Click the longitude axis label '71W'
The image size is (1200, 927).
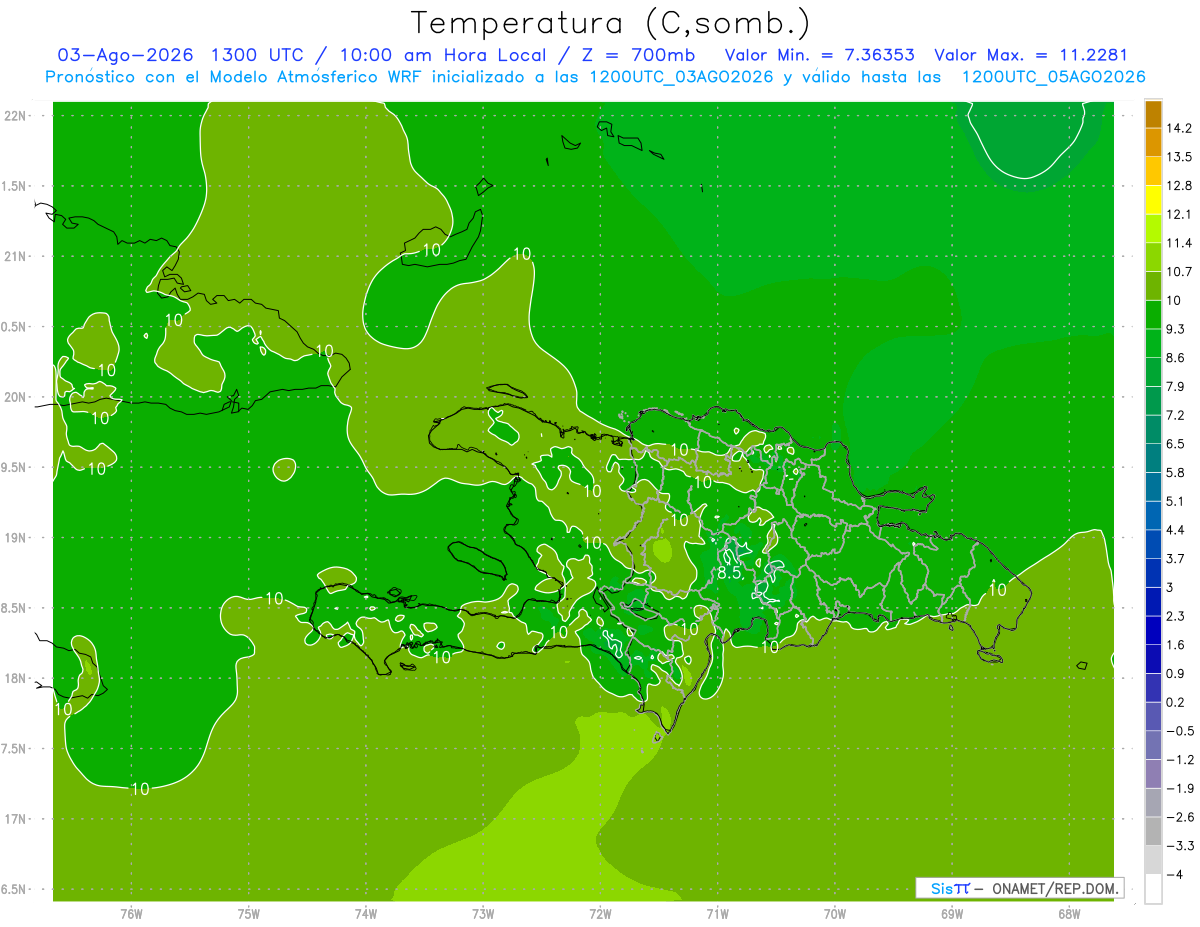(x=717, y=914)
